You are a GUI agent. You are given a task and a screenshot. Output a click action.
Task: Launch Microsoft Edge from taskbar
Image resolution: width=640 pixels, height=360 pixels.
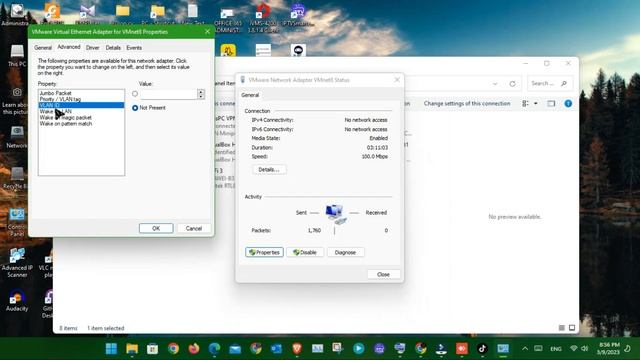tap(214, 349)
